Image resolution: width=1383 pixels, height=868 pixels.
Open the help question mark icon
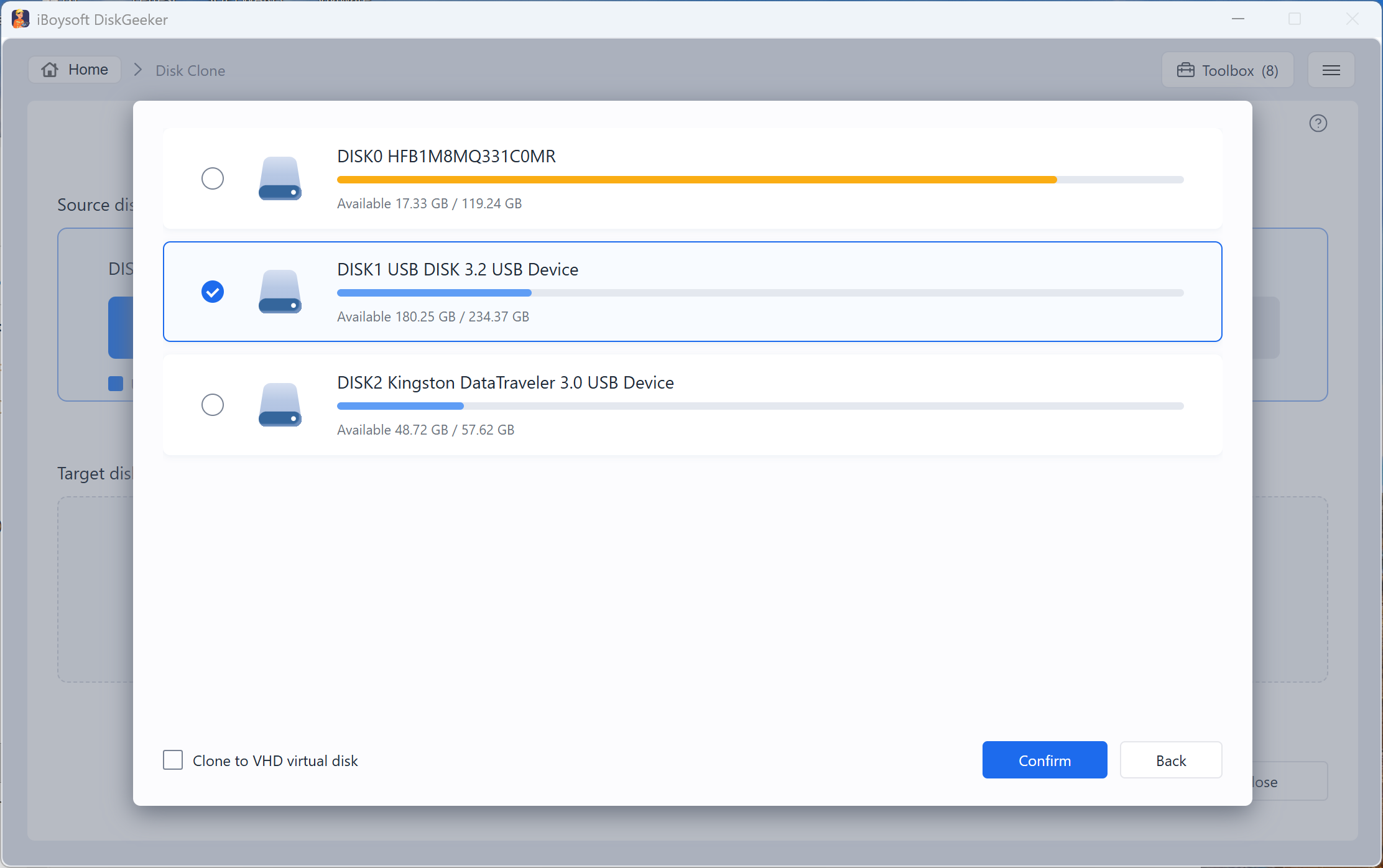click(1318, 123)
